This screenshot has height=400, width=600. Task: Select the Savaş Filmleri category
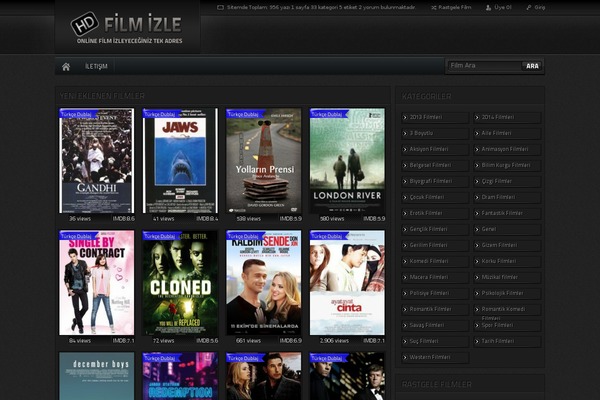435,325
